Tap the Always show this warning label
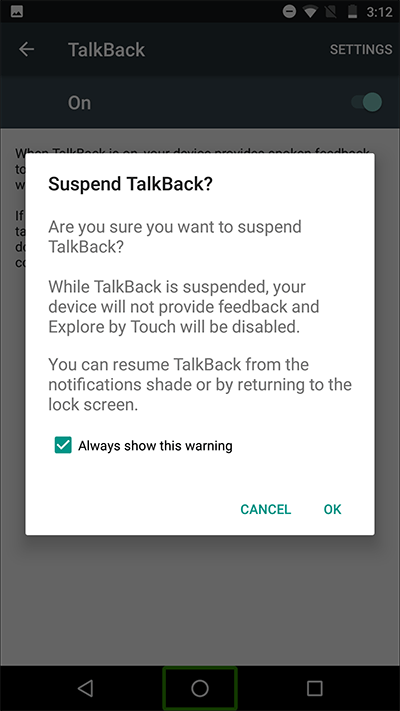Screen dimensions: 400x711 (155, 446)
